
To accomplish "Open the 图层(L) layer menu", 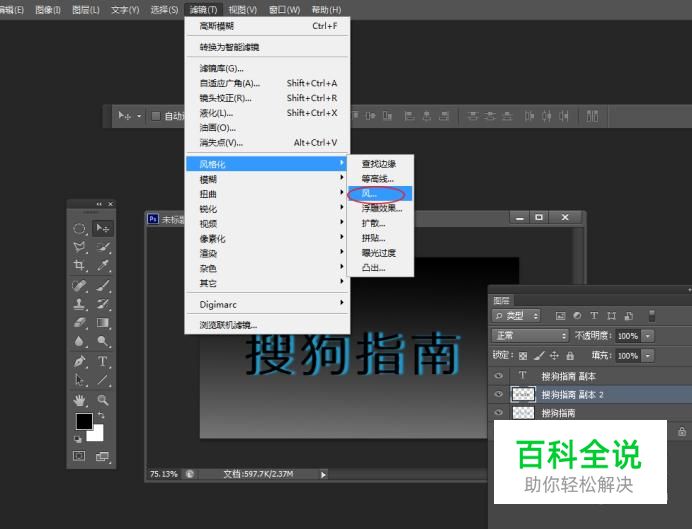I will tap(86, 10).
